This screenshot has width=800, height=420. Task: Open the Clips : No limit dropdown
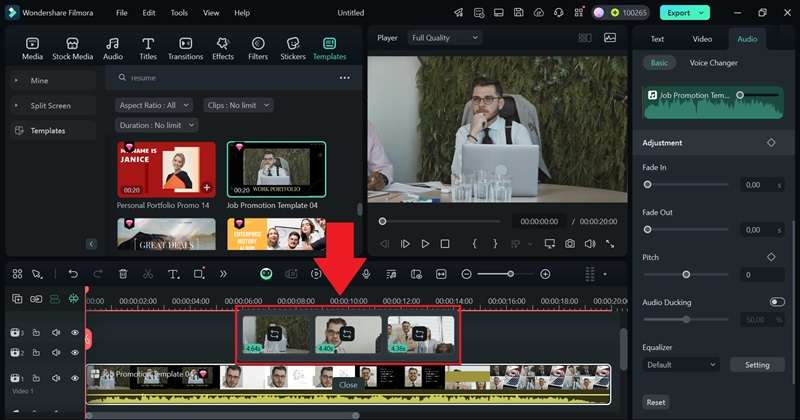pyautogui.click(x=238, y=105)
